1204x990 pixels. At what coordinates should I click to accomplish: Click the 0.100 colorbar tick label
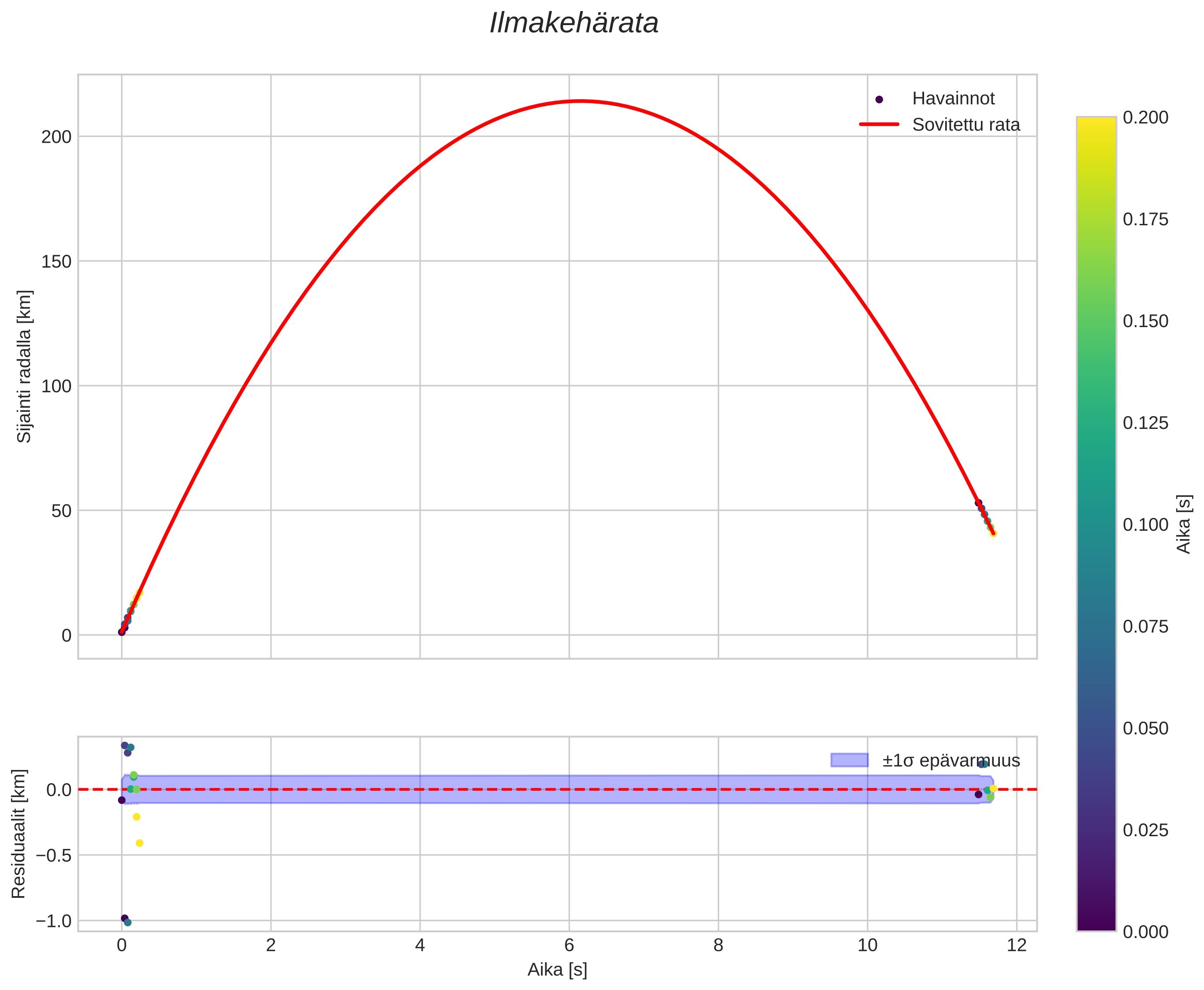coord(1145,525)
